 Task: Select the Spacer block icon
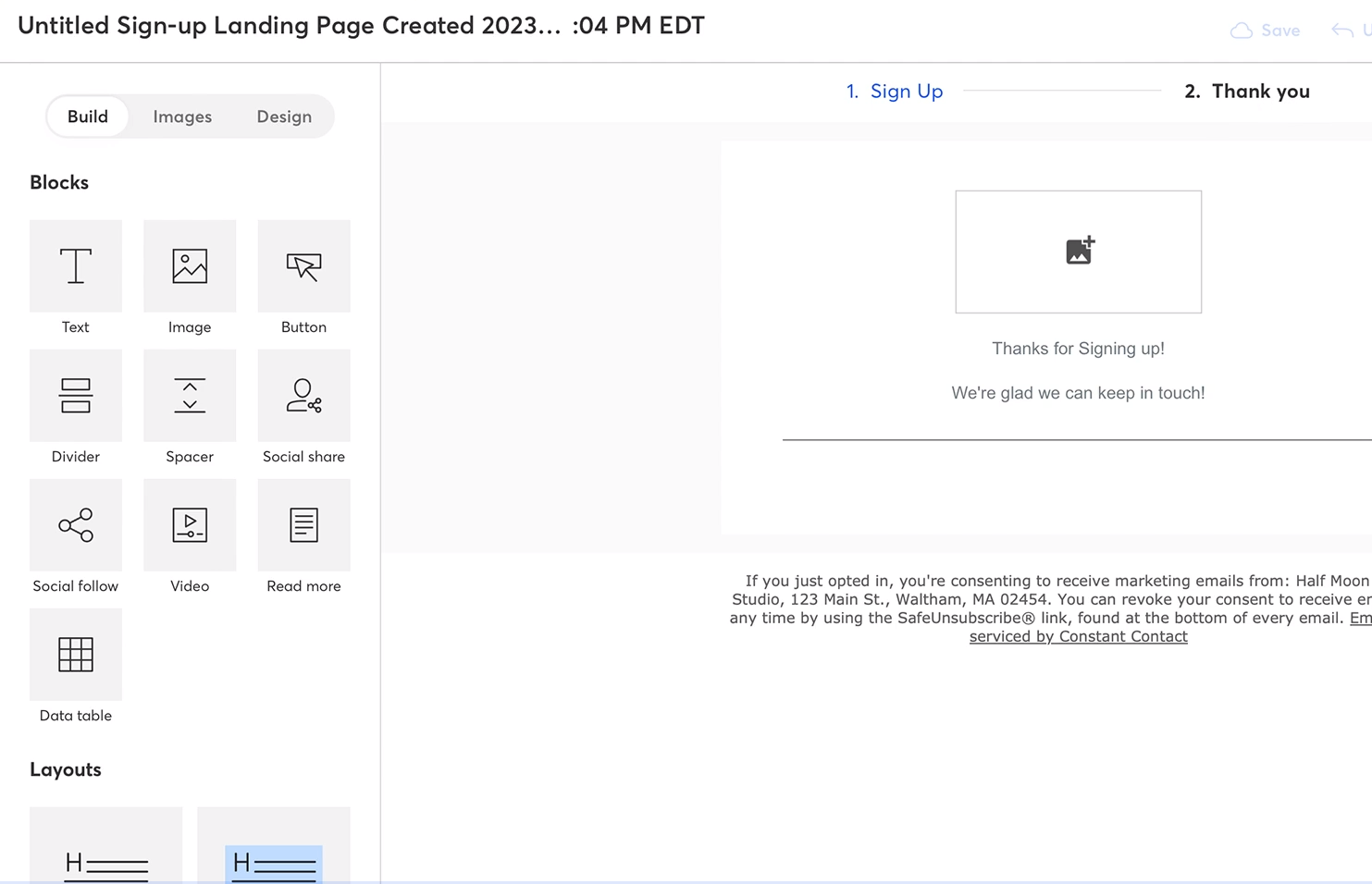[190, 396]
